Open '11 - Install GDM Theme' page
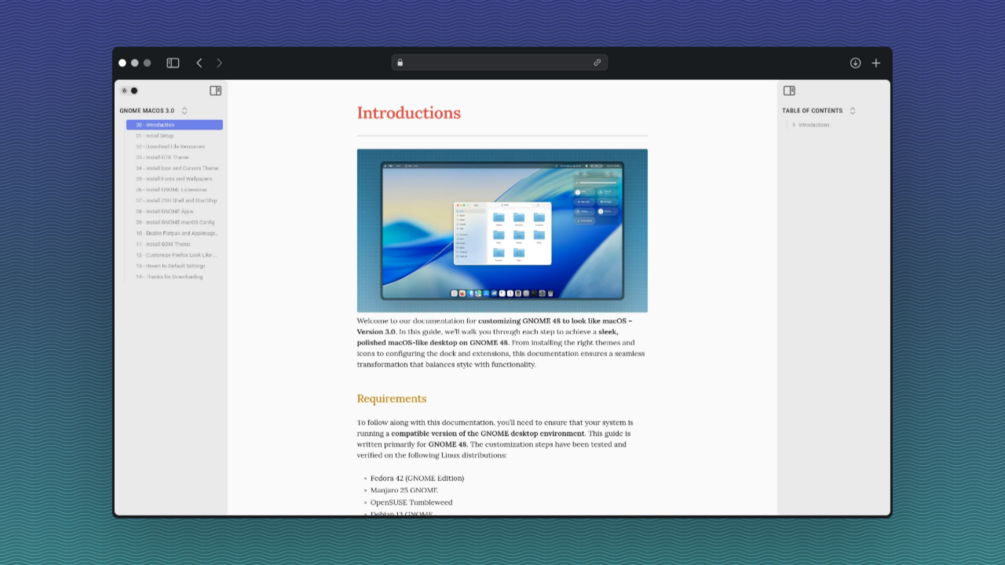The height and width of the screenshot is (565, 1005). pyautogui.click(x=163, y=244)
